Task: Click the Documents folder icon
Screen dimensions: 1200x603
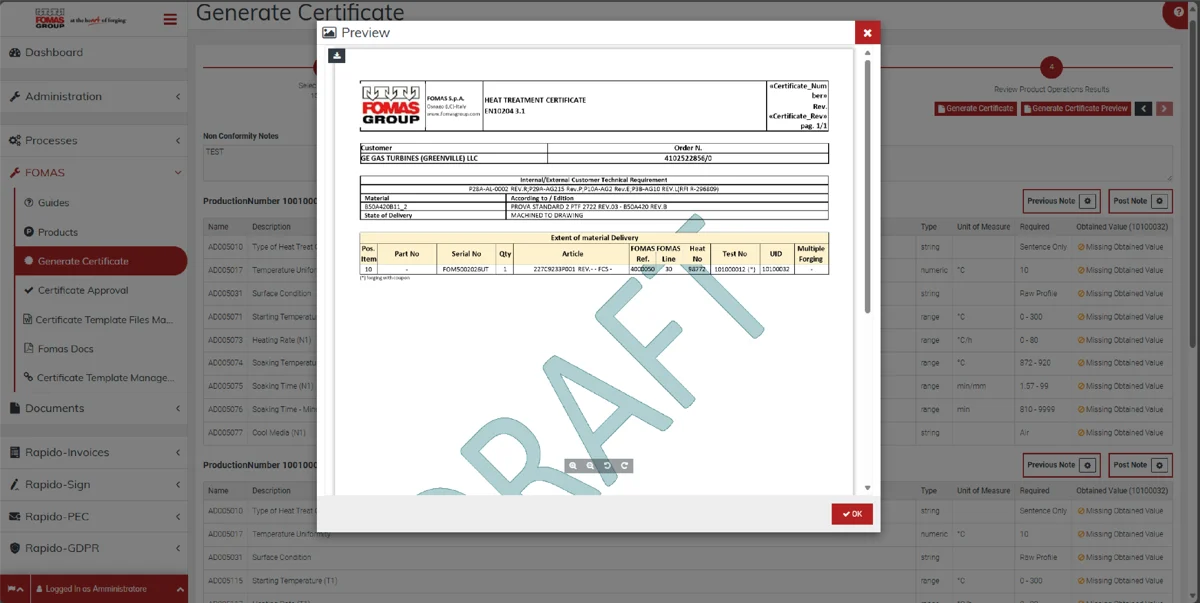Action: click(x=15, y=408)
